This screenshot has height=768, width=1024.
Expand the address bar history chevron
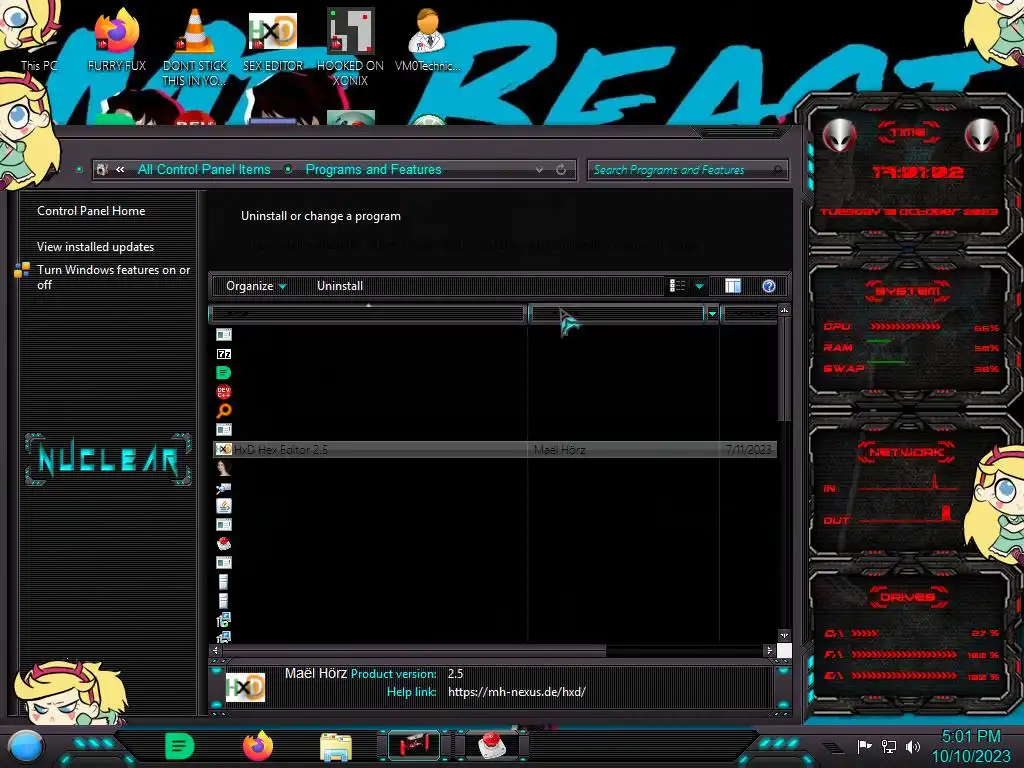point(539,170)
